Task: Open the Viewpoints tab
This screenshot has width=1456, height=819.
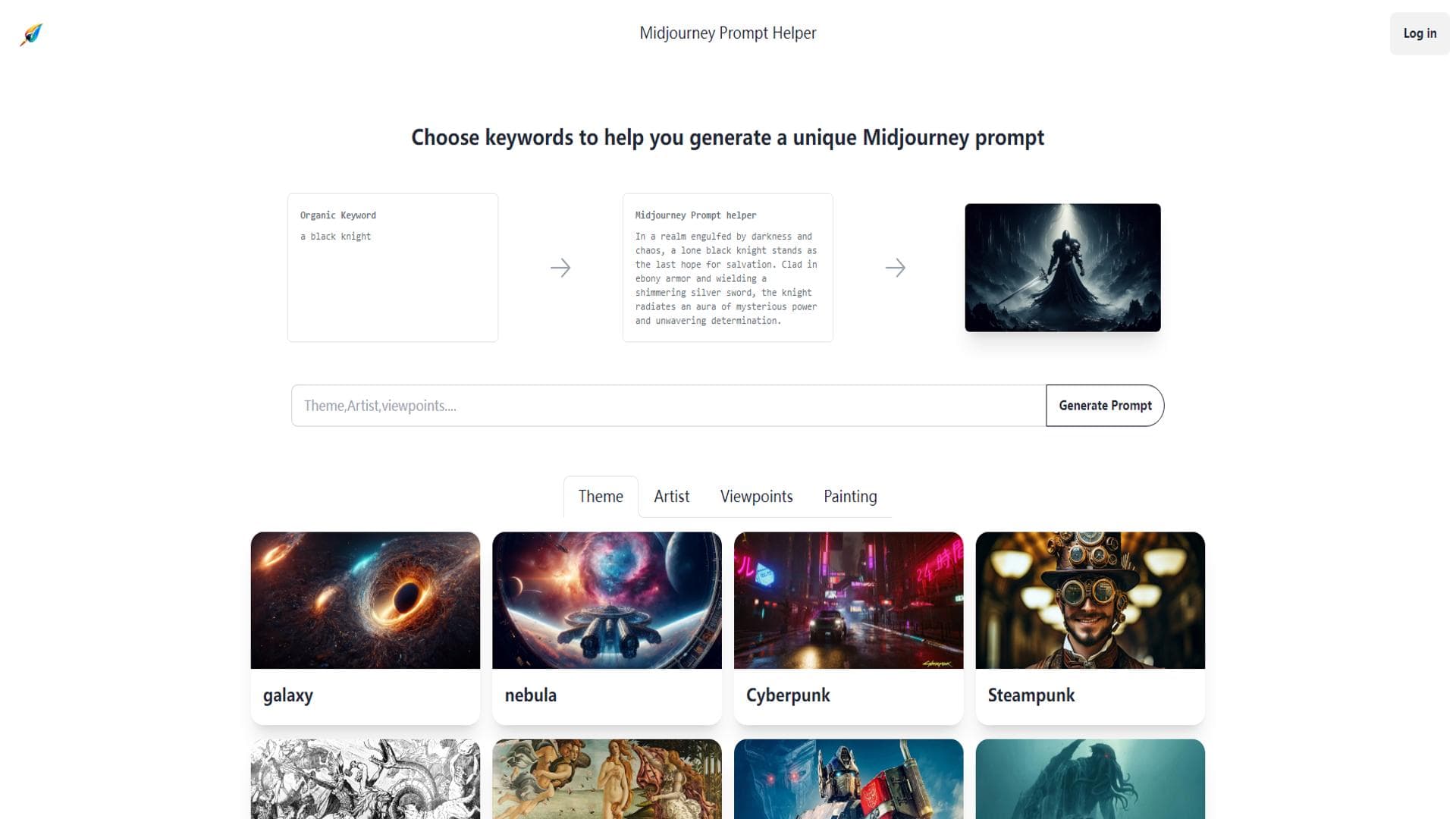Action: click(x=757, y=497)
